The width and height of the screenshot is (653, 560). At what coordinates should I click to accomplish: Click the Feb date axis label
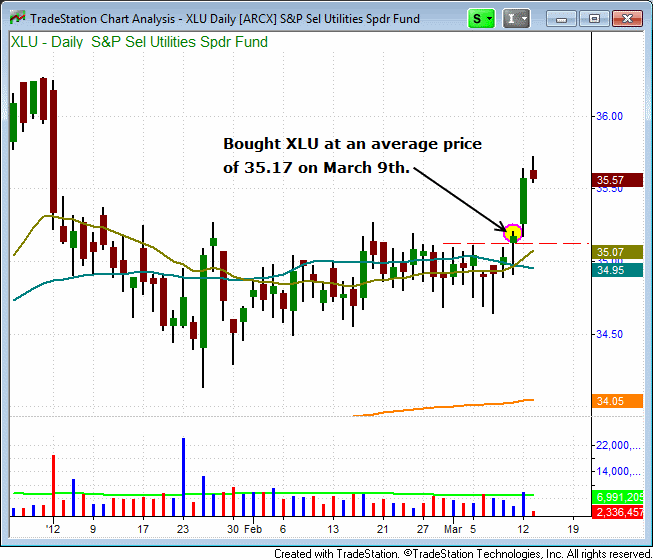tap(253, 529)
